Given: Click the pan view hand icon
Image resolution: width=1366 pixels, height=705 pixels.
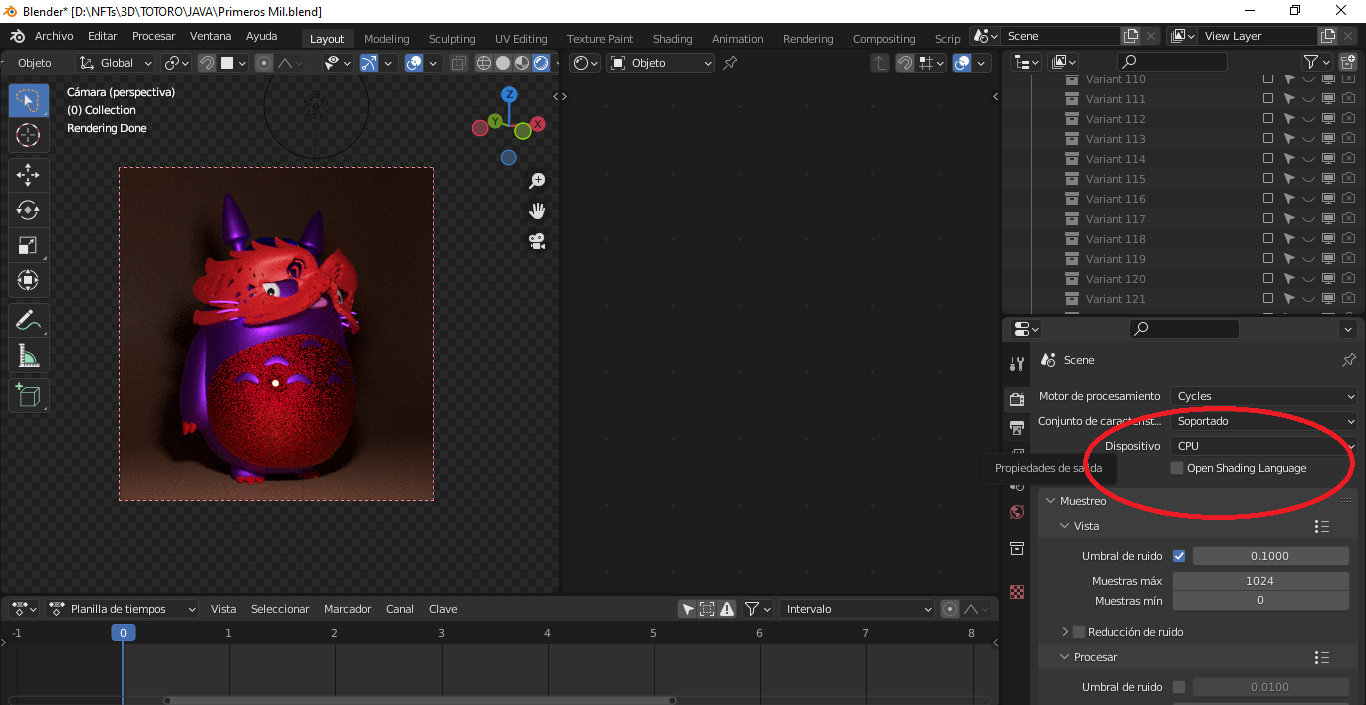Looking at the screenshot, I should [537, 211].
